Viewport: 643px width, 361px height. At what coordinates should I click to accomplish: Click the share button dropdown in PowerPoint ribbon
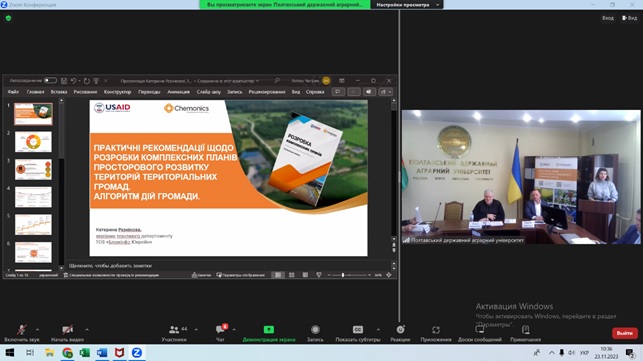tap(386, 92)
